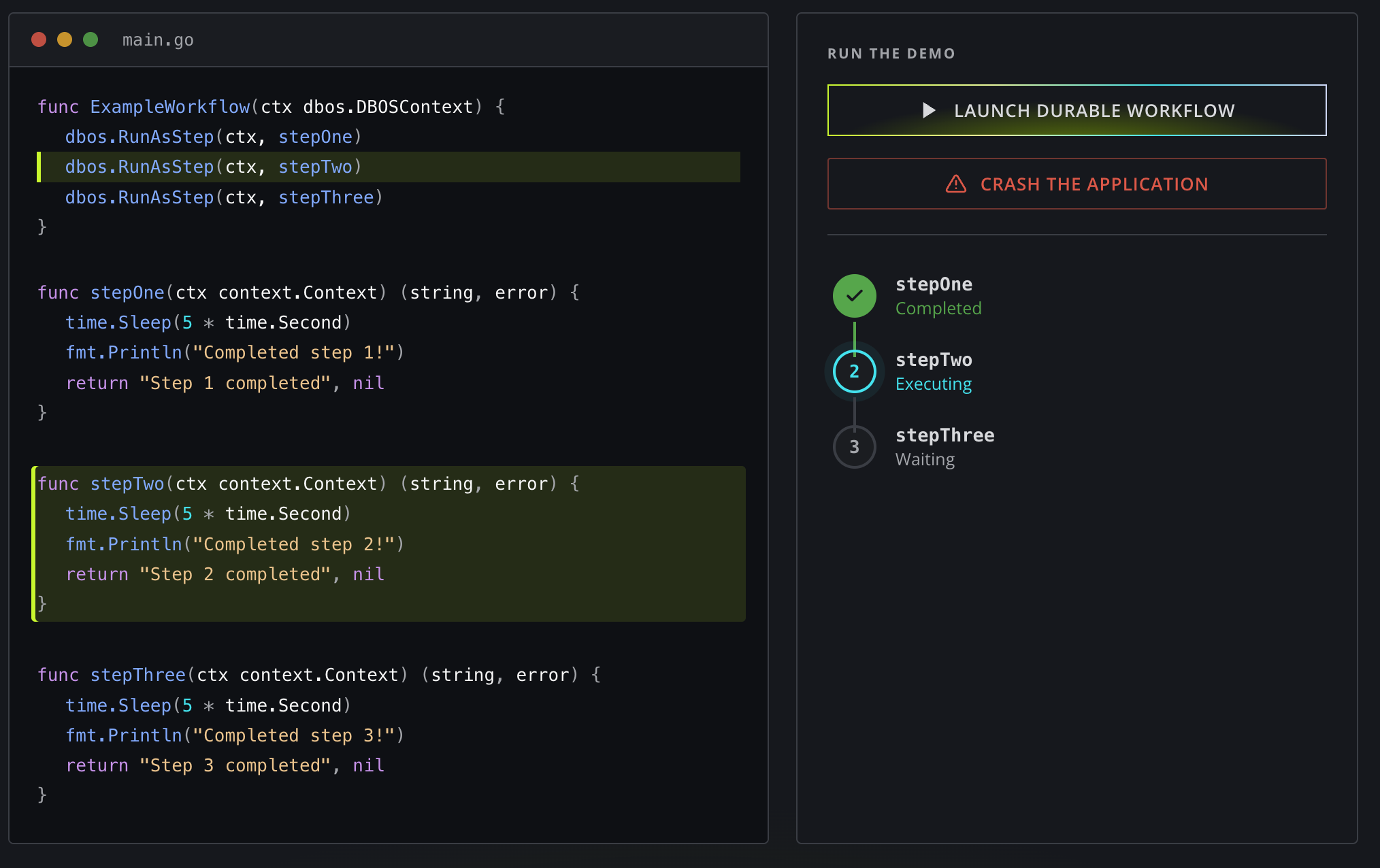Click the func ExampleWorkflow declaration line
The width and height of the screenshot is (1380, 868).
(x=272, y=107)
